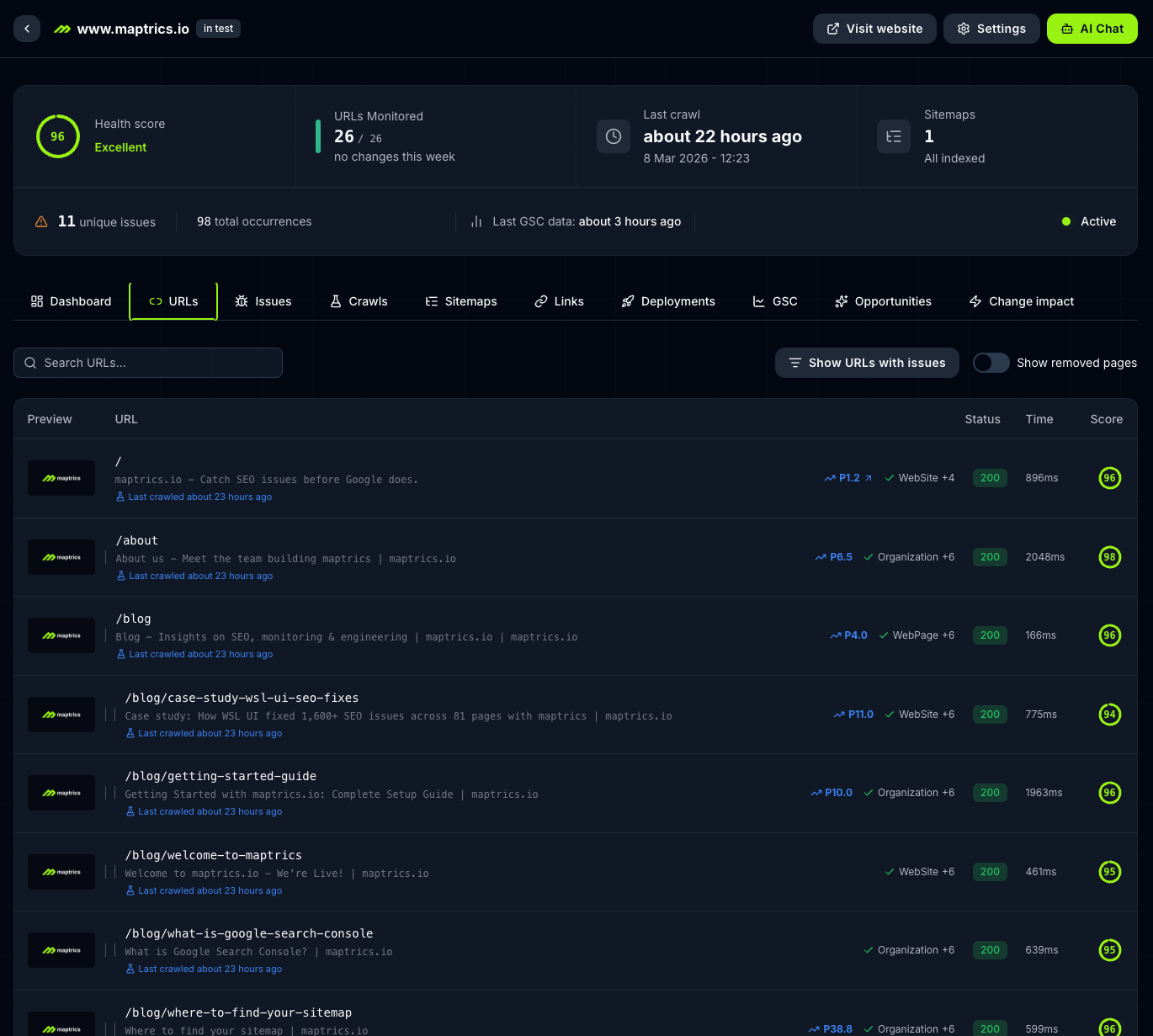Image resolution: width=1153 pixels, height=1036 pixels.
Task: Click Organization +6 badge on /about row
Action: pos(910,557)
